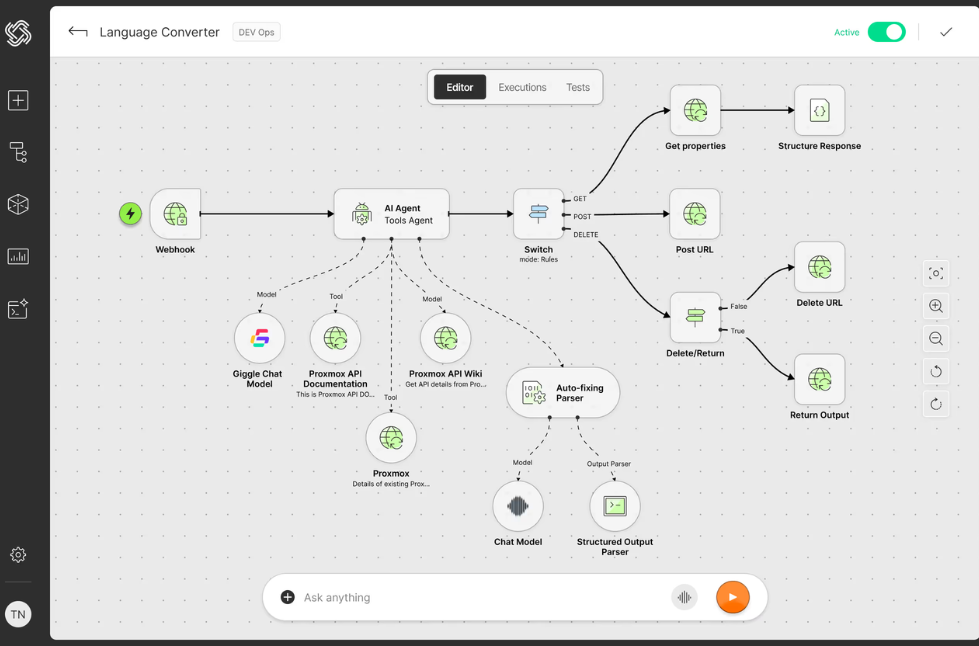Screen dimensions: 979x646
Task: Select the Structured Output Parser node
Action: point(615,506)
